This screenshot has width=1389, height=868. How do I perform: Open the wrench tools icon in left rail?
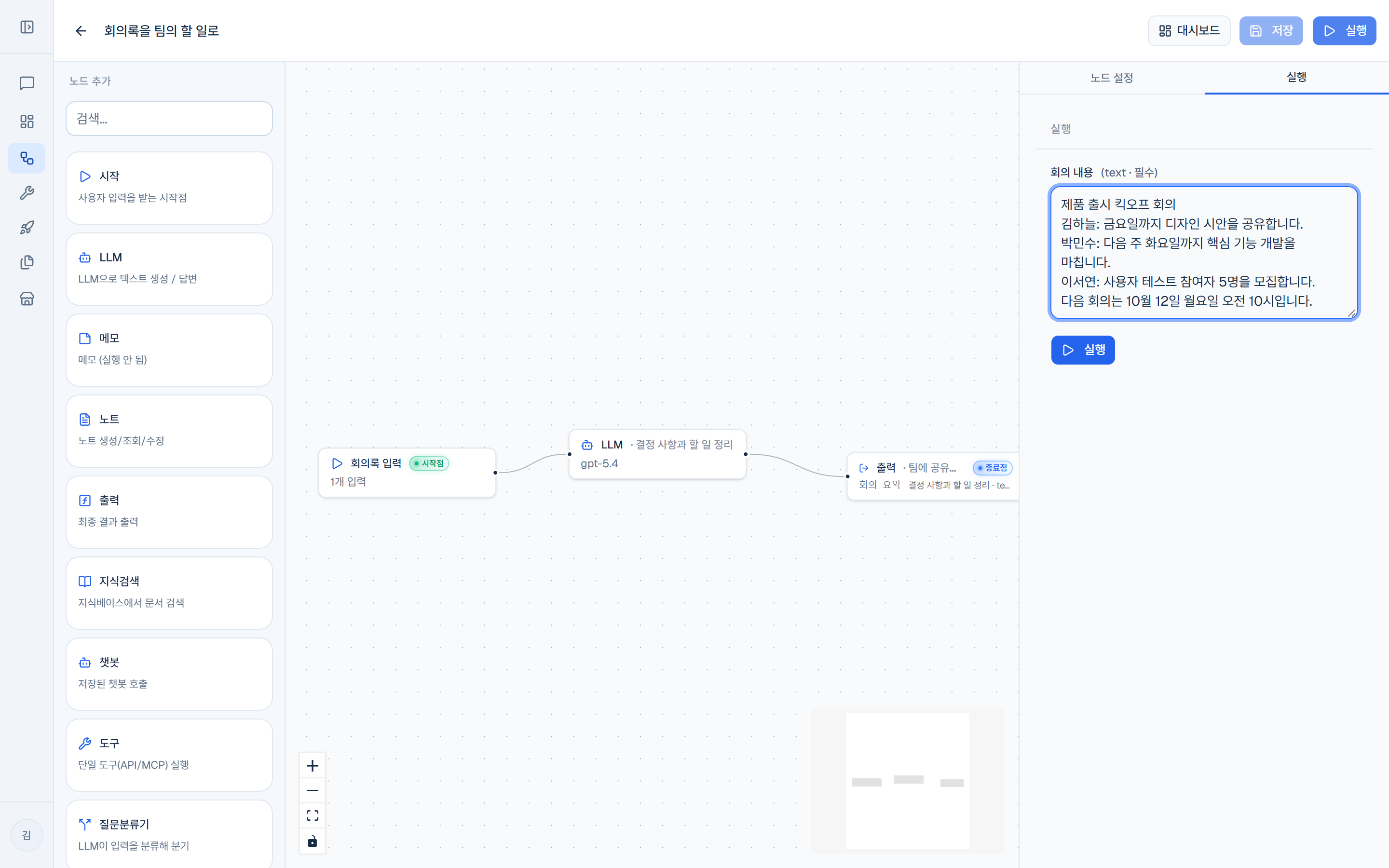27,193
